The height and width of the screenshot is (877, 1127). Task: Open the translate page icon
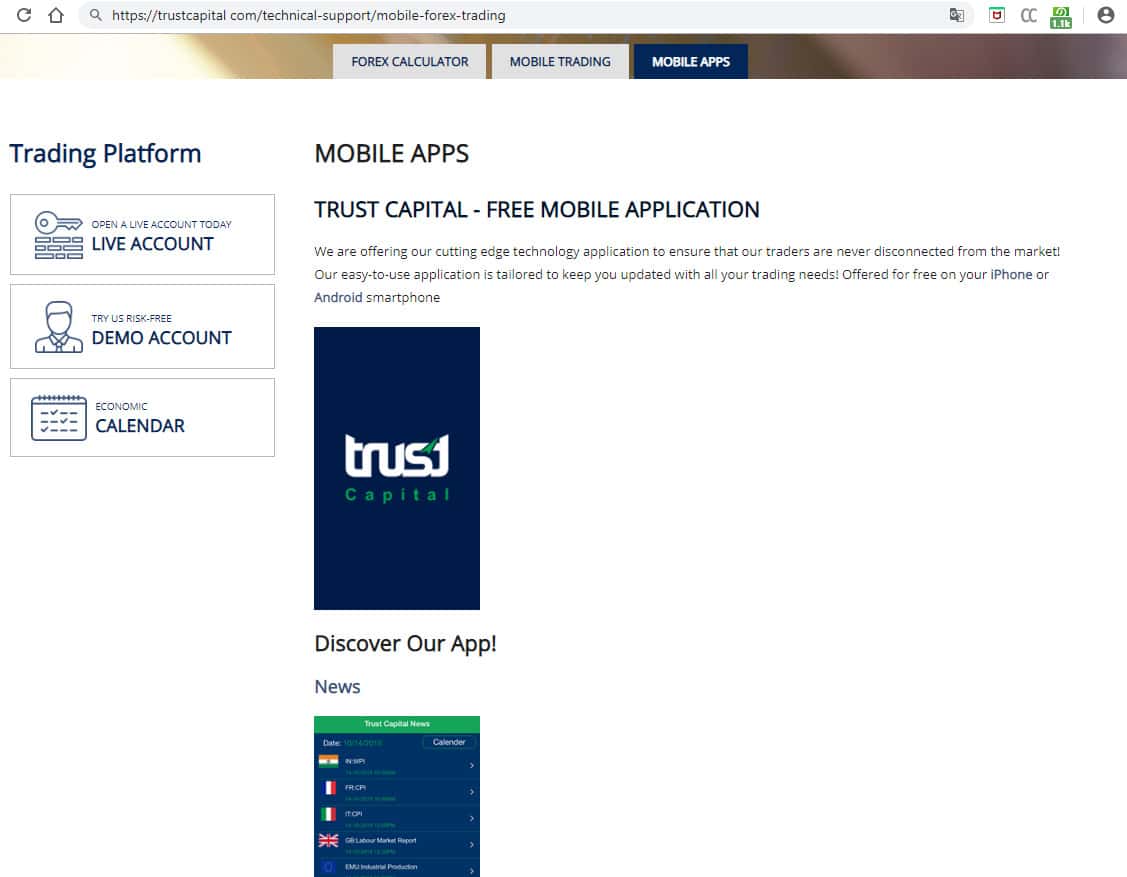956,15
